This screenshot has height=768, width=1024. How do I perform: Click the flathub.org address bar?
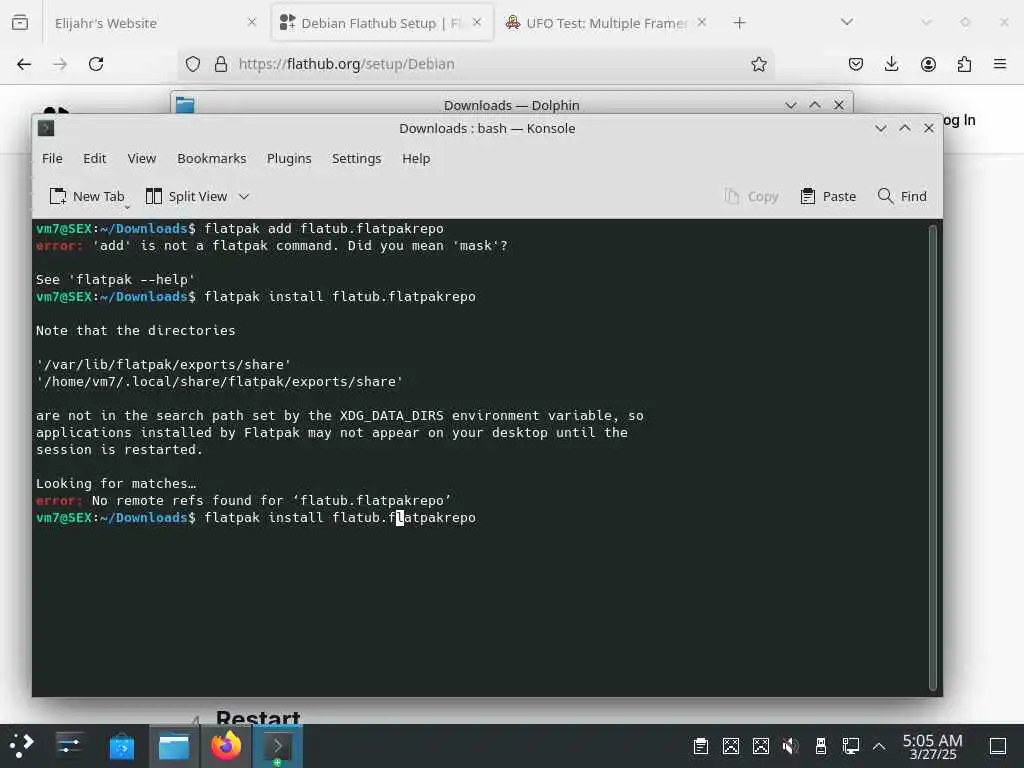(477, 64)
